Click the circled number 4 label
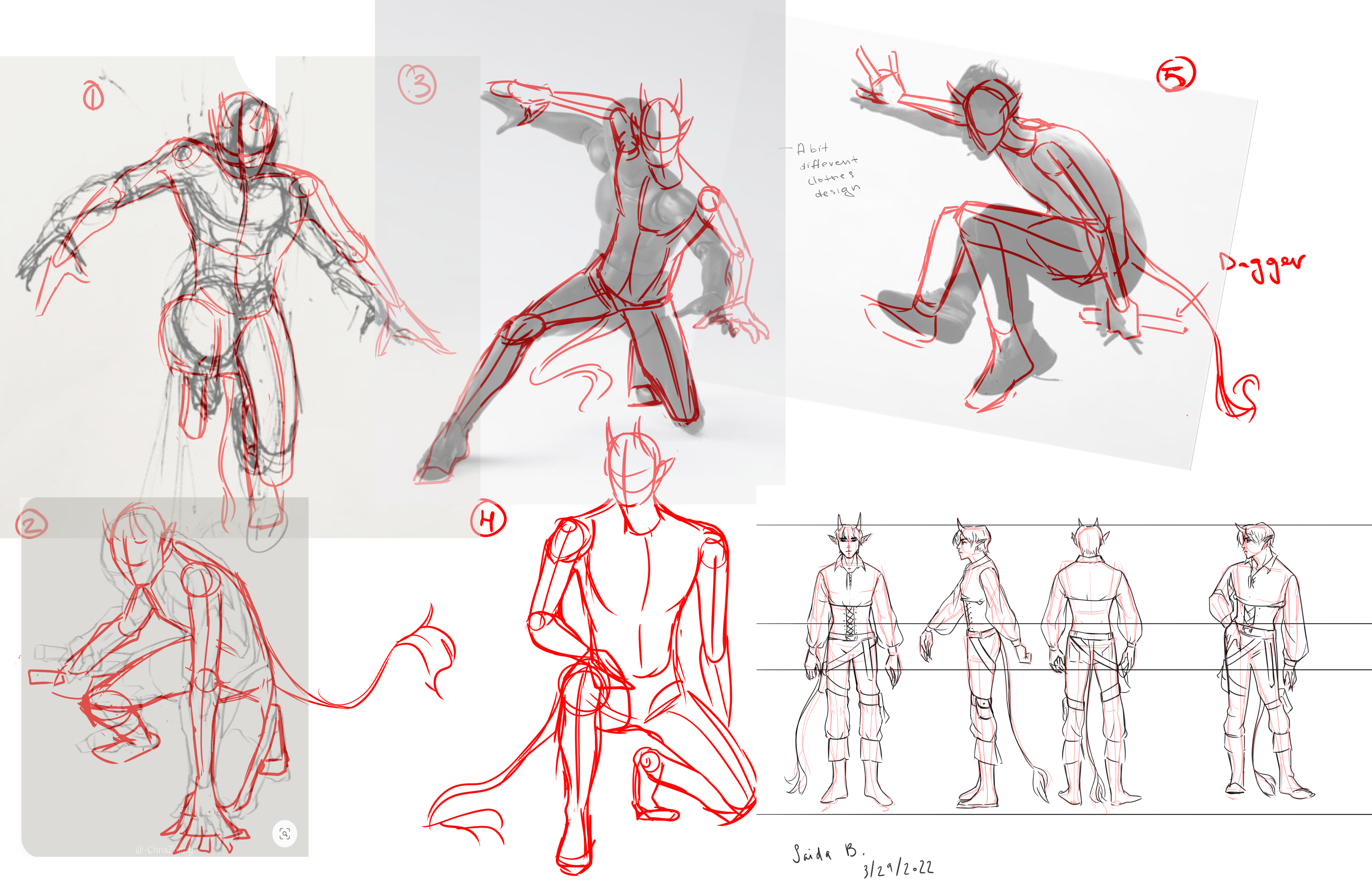 pyautogui.click(x=488, y=519)
